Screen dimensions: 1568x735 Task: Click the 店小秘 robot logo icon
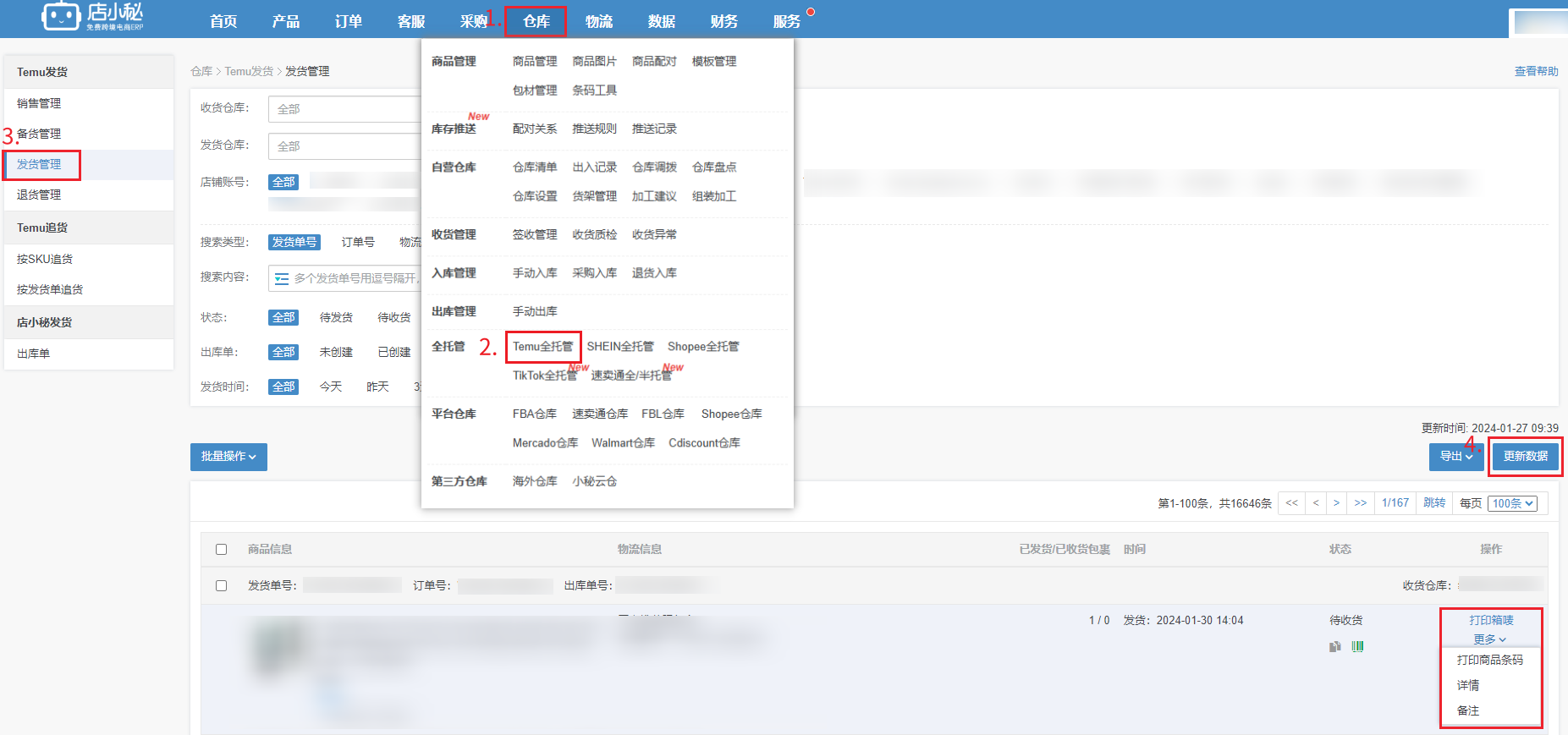point(61,16)
